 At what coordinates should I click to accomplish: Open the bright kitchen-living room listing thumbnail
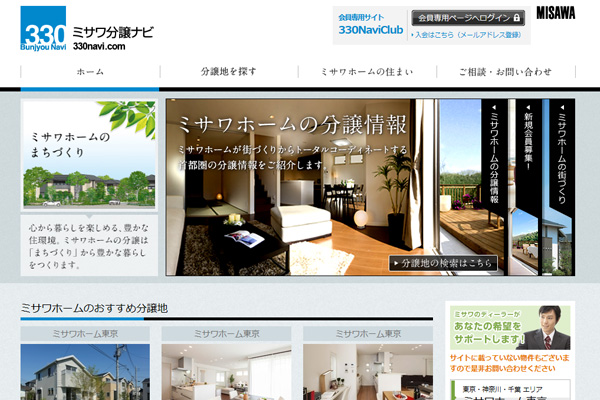(x=226, y=372)
